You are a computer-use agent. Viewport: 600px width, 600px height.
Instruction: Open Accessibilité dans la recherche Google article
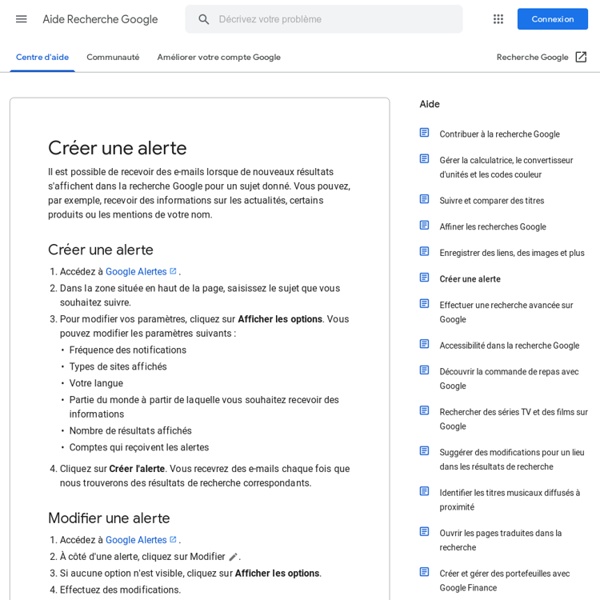tap(509, 346)
